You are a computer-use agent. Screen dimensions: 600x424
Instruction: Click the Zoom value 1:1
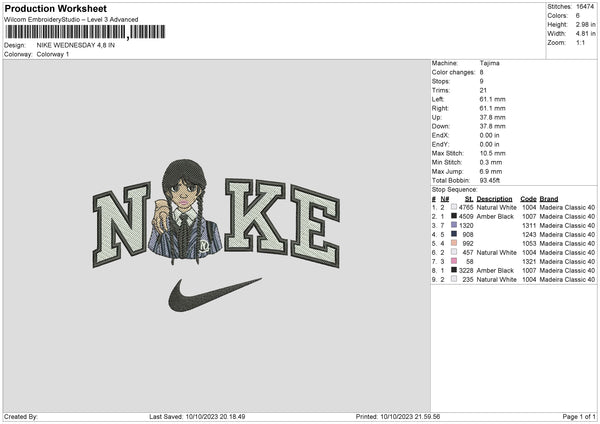580,42
